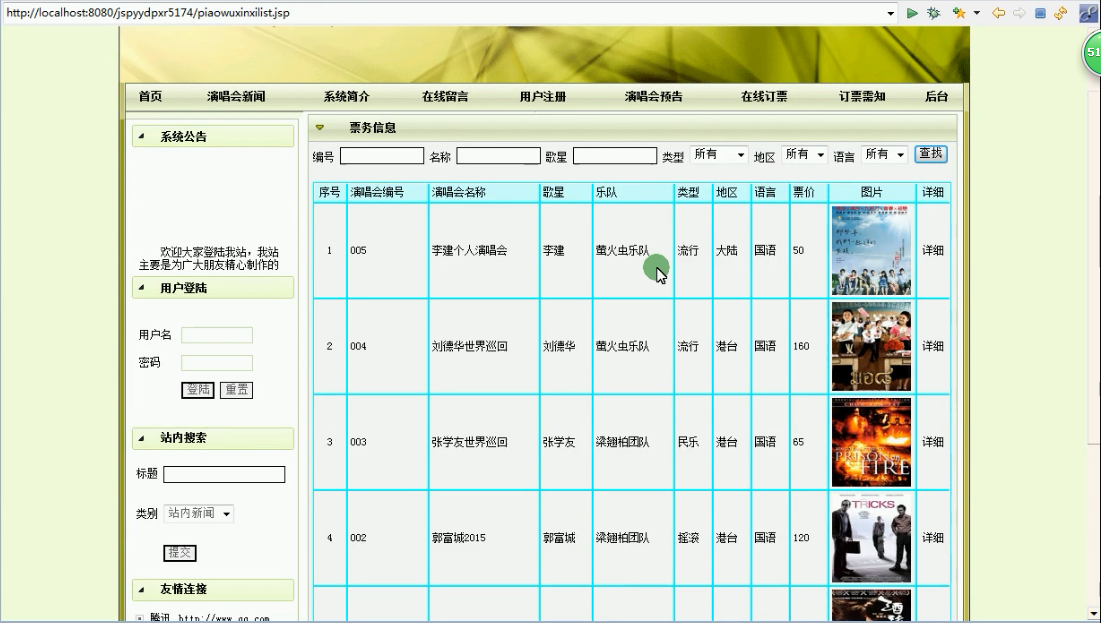Collapse the 用户登陆 triangle icon
The image size is (1101, 623).
[x=141, y=287]
